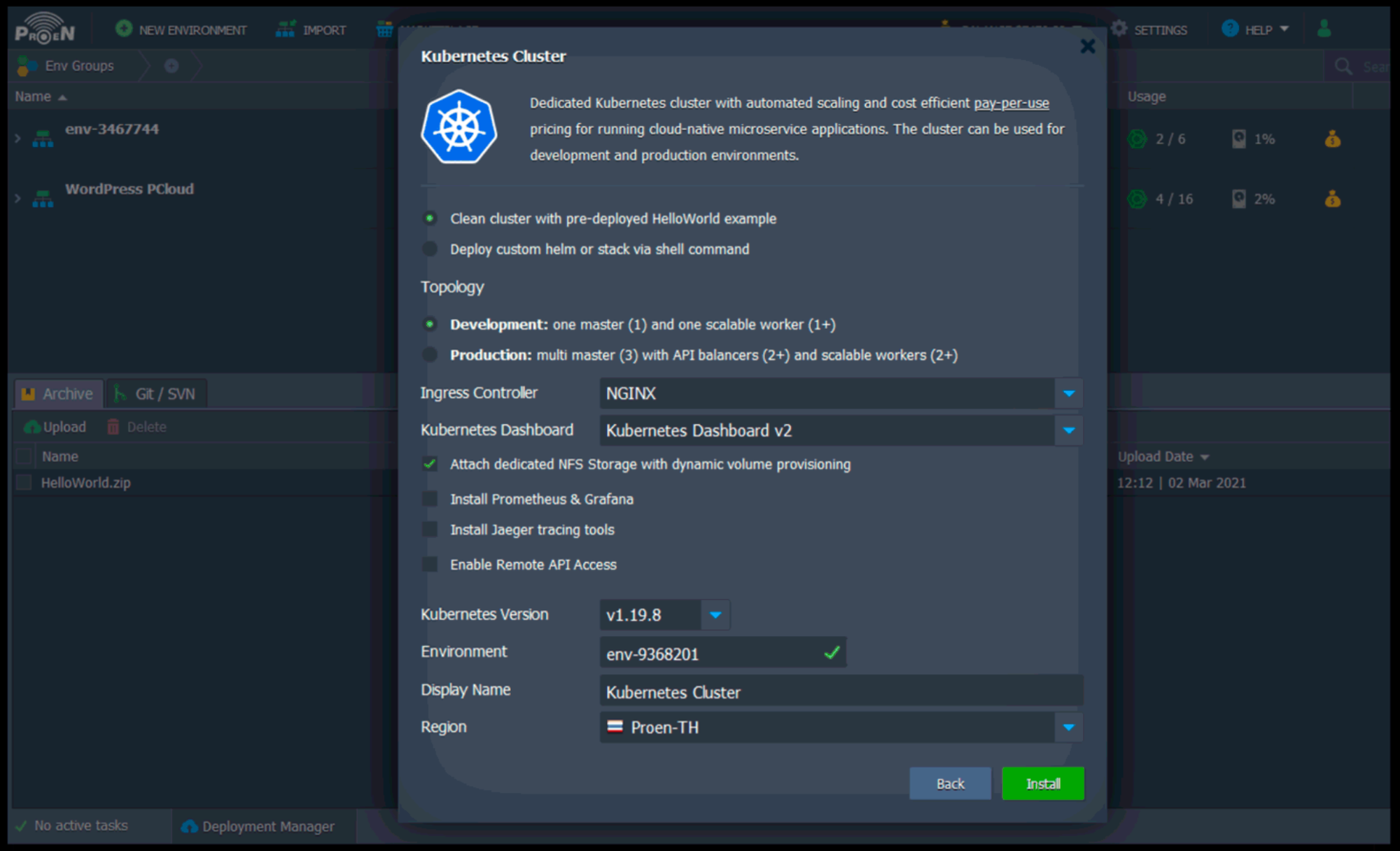Click Upload button in archive
The height and width of the screenshot is (851, 1400).
pyautogui.click(x=55, y=427)
